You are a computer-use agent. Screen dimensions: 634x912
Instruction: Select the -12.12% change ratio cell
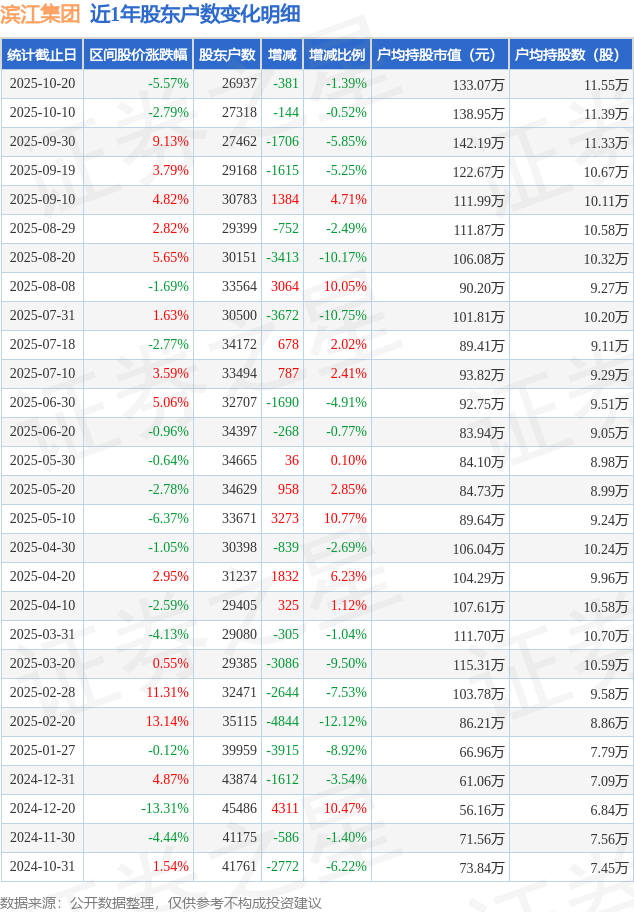[342, 722]
